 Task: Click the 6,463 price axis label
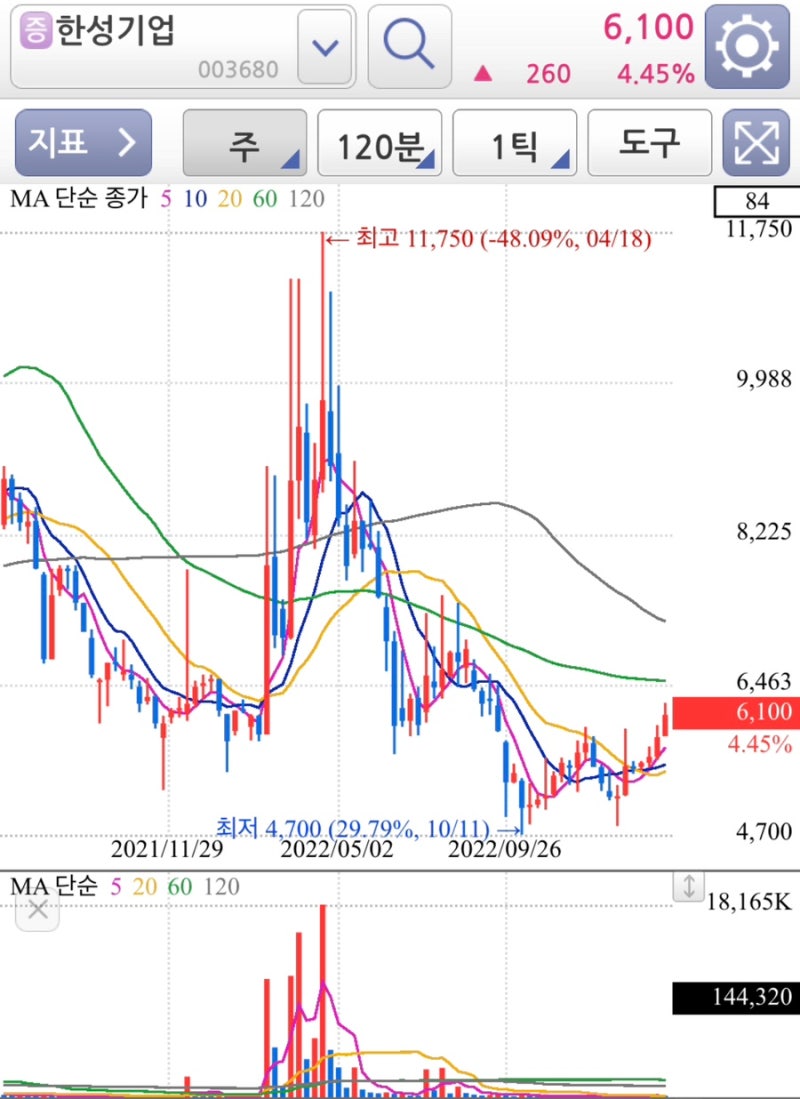click(x=764, y=681)
